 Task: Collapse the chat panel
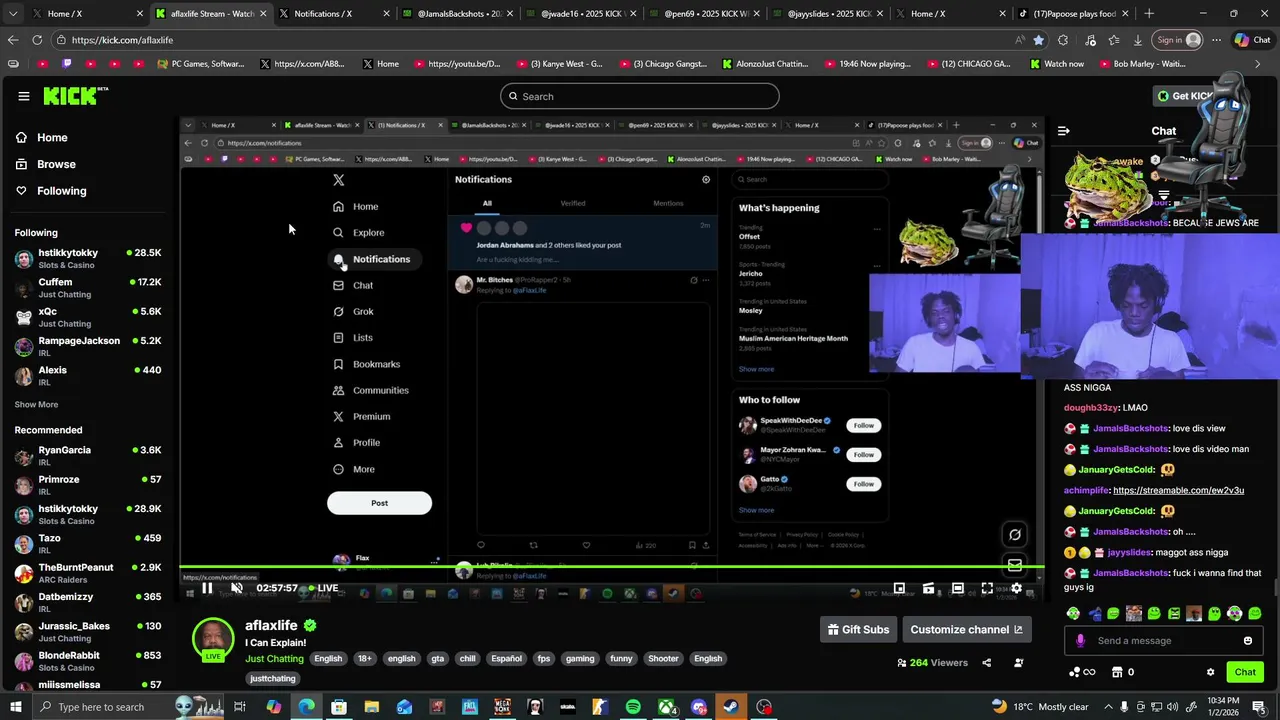click(x=1064, y=131)
